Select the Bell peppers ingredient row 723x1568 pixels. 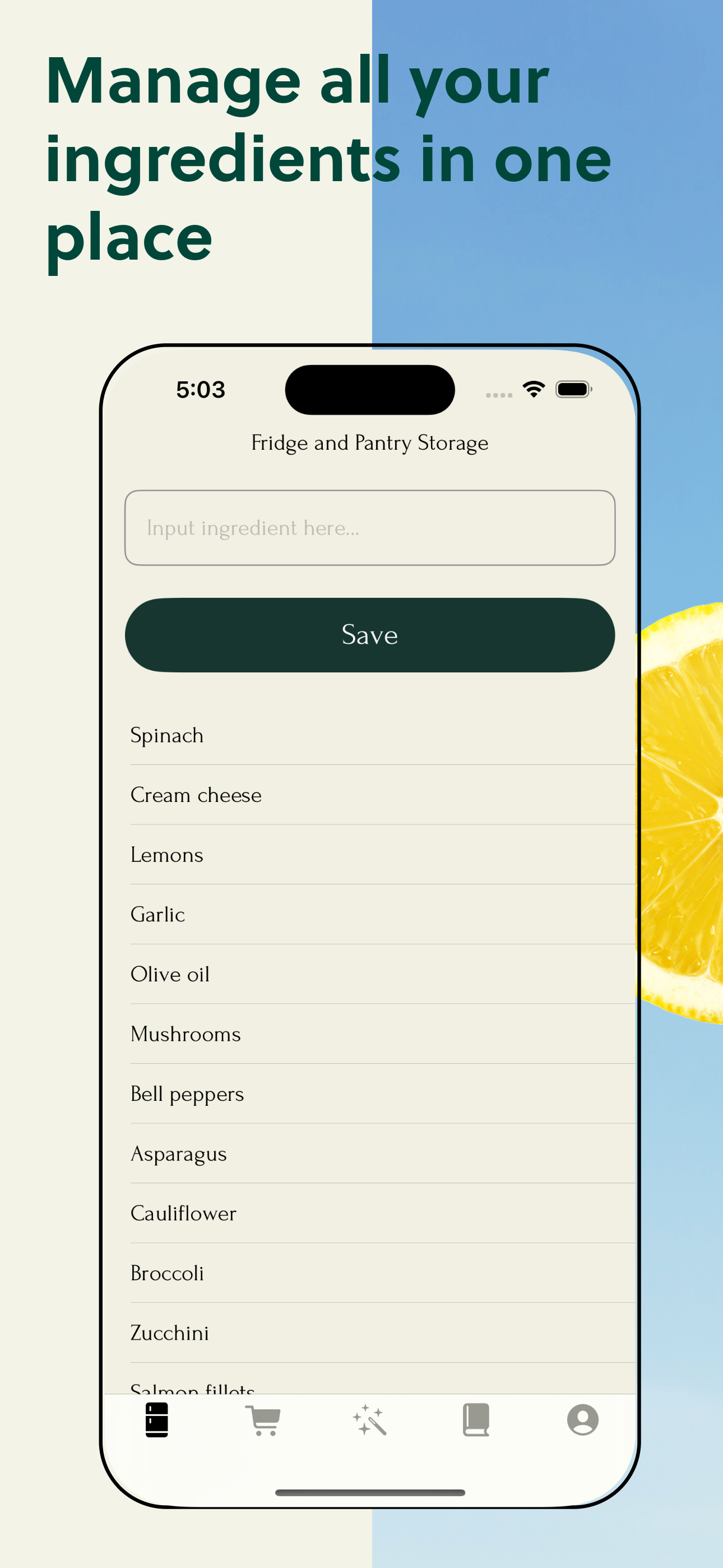click(383, 1094)
